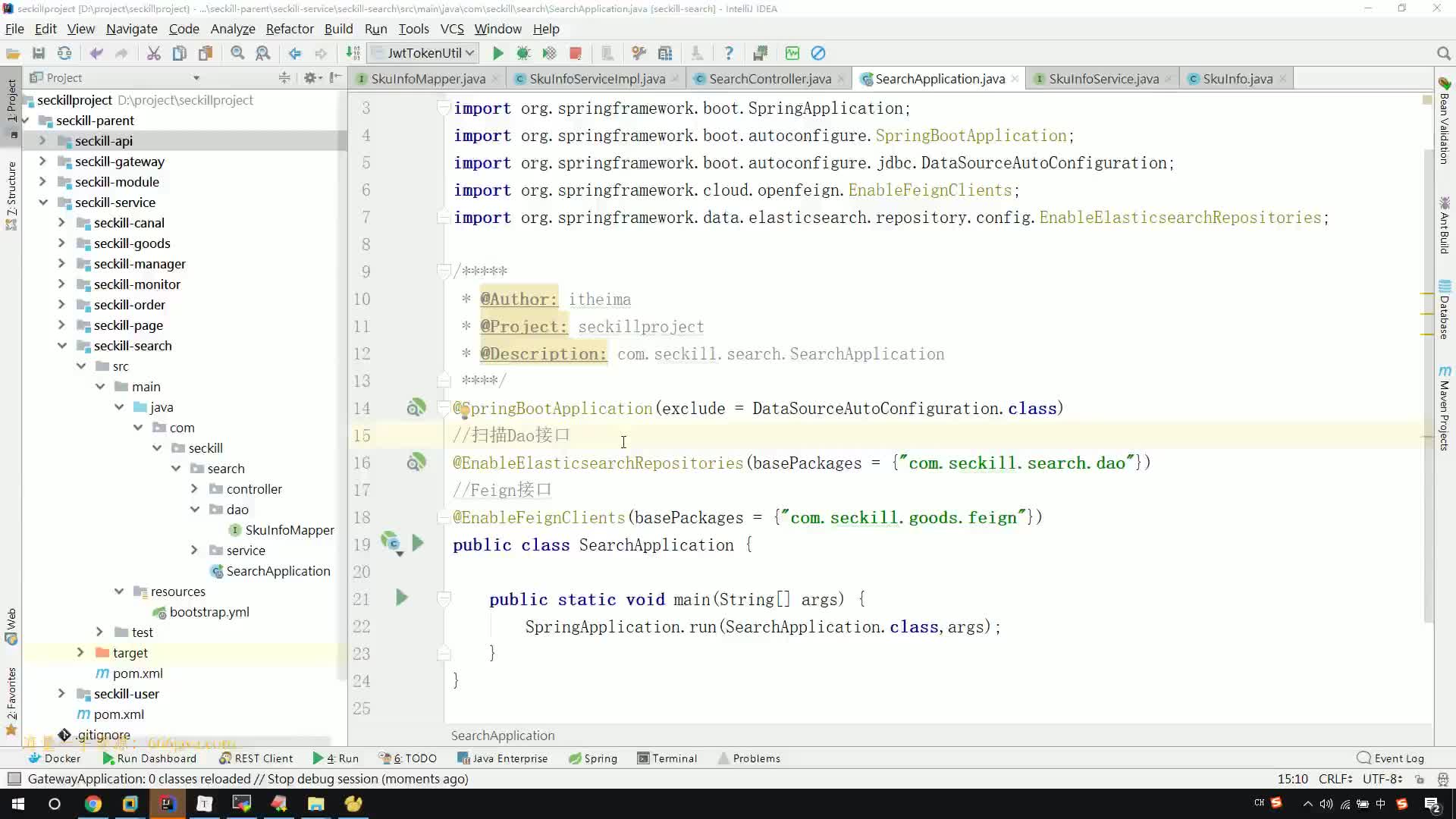Fold the main method at line 21
The width and height of the screenshot is (1456, 819).
(444, 598)
